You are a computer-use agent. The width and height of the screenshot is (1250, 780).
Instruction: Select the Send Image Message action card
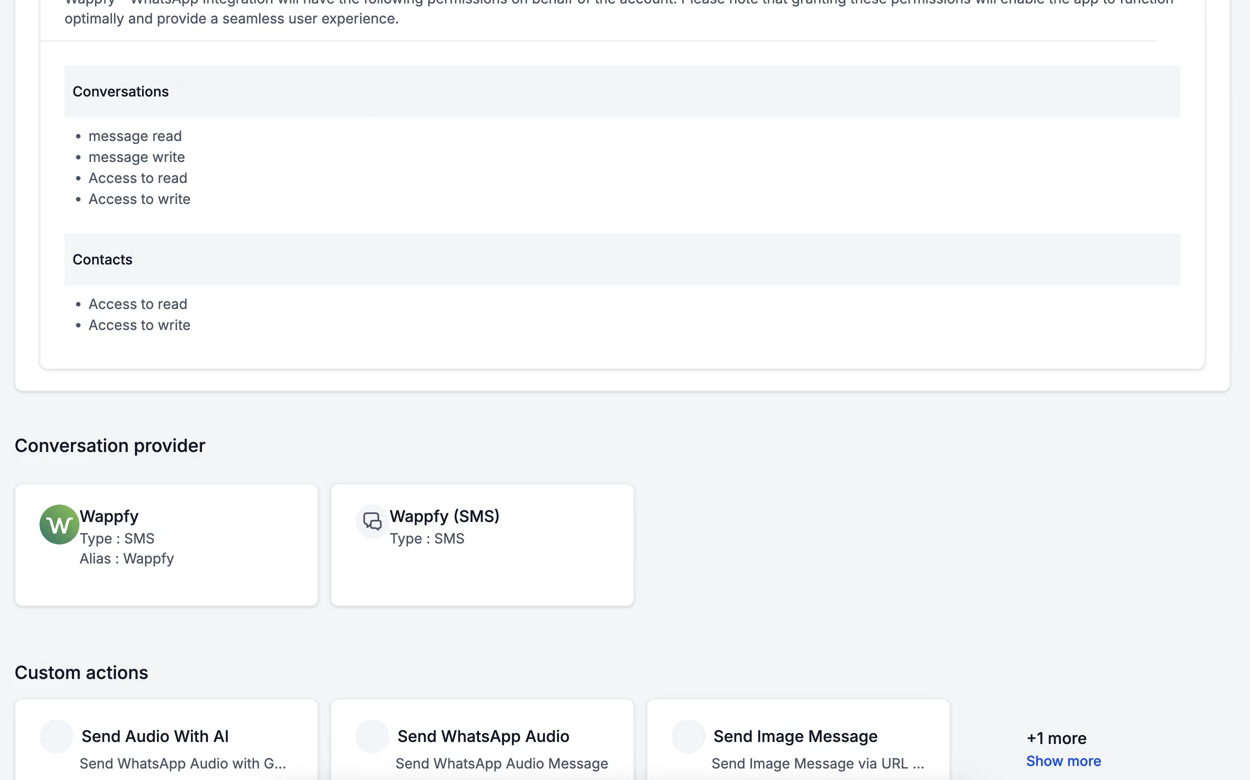click(x=798, y=740)
